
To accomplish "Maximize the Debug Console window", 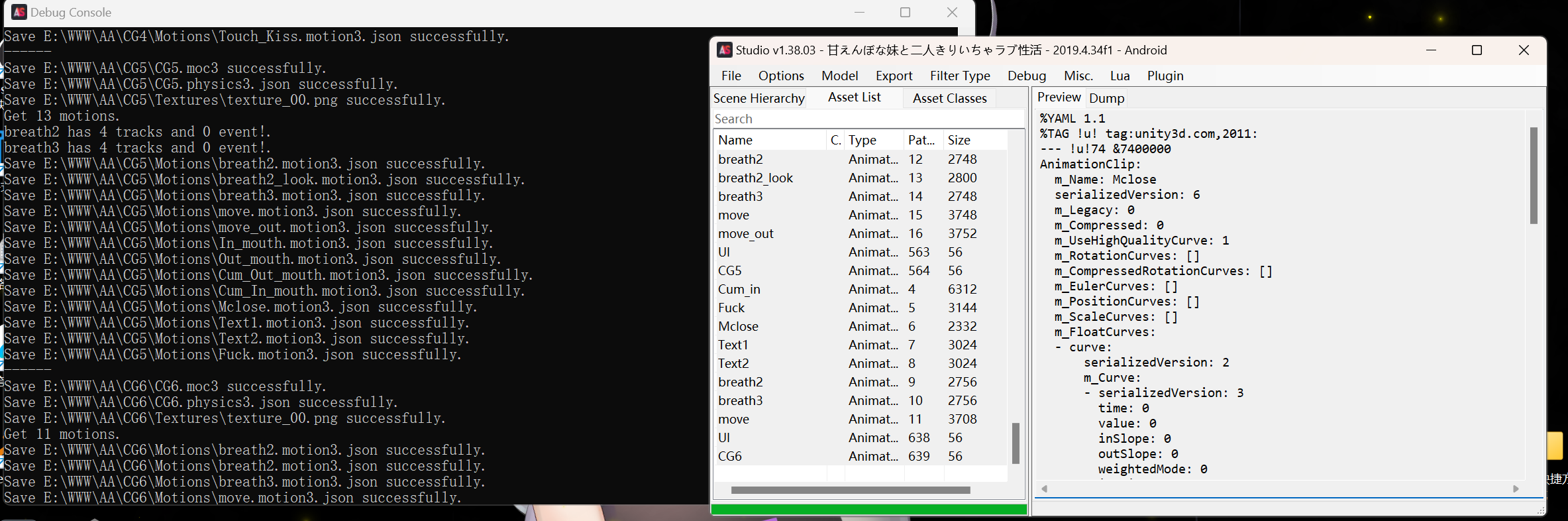I will pos(905,12).
